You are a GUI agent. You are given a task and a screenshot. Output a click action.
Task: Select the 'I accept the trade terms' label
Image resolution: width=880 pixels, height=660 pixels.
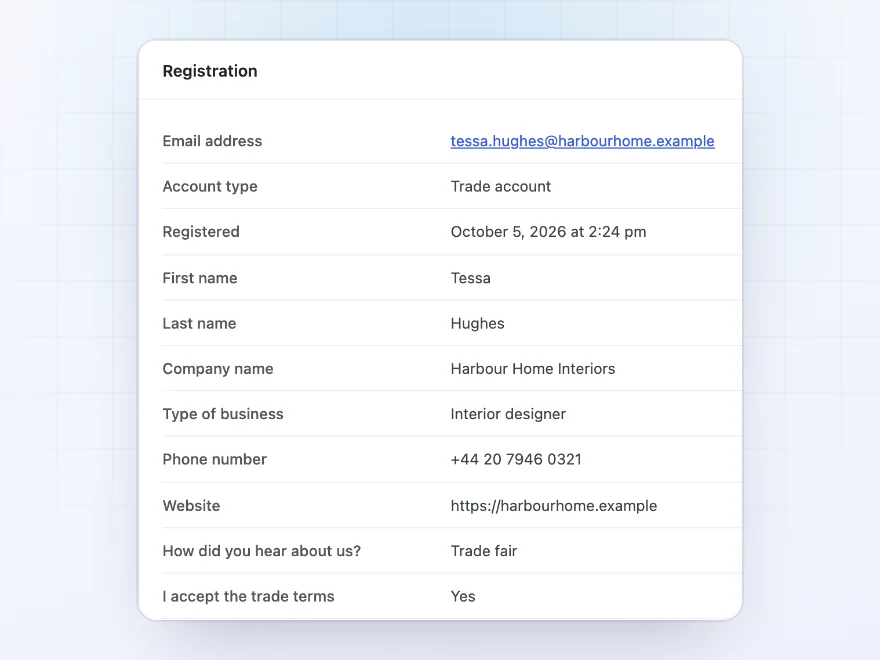pyautogui.click(x=248, y=597)
